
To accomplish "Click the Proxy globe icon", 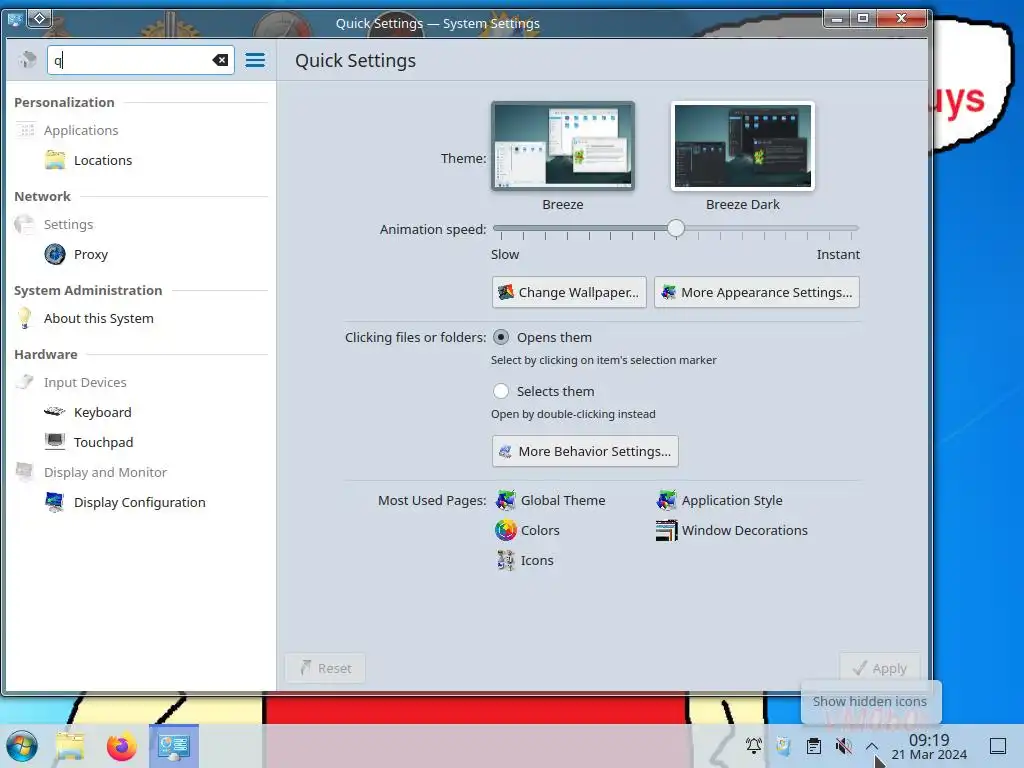I will (55, 254).
